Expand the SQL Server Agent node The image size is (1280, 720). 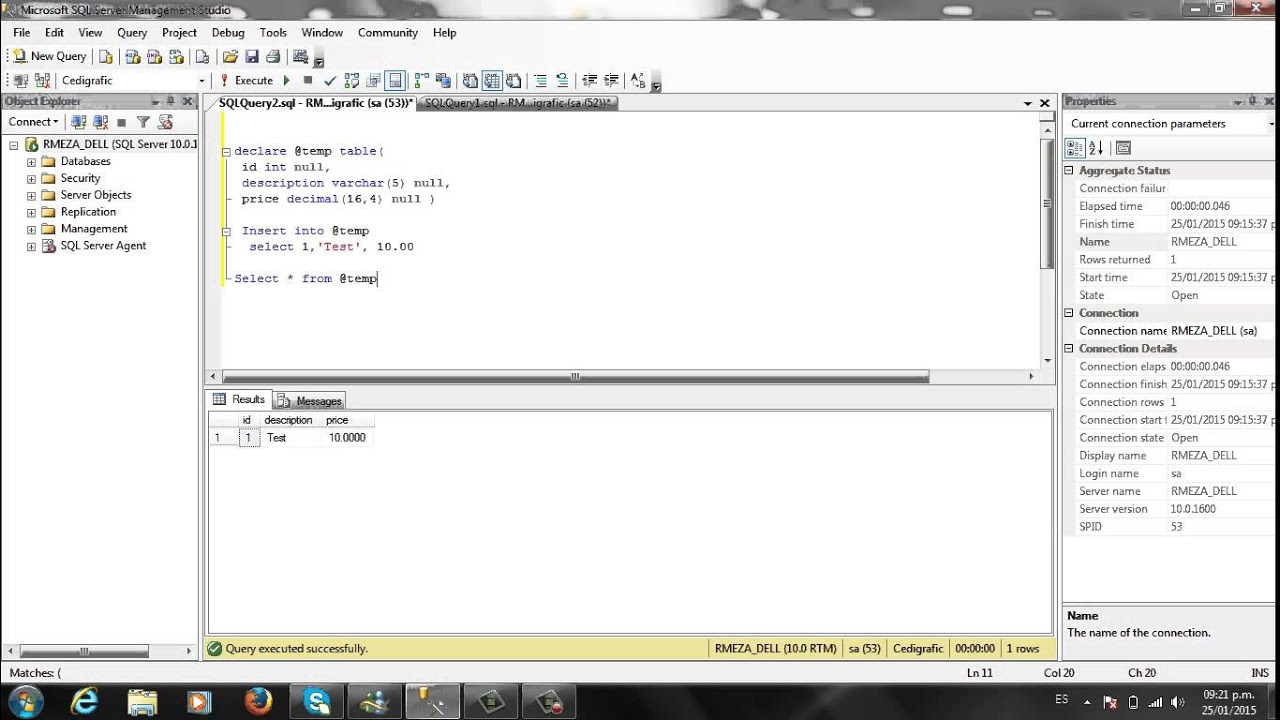click(31, 246)
